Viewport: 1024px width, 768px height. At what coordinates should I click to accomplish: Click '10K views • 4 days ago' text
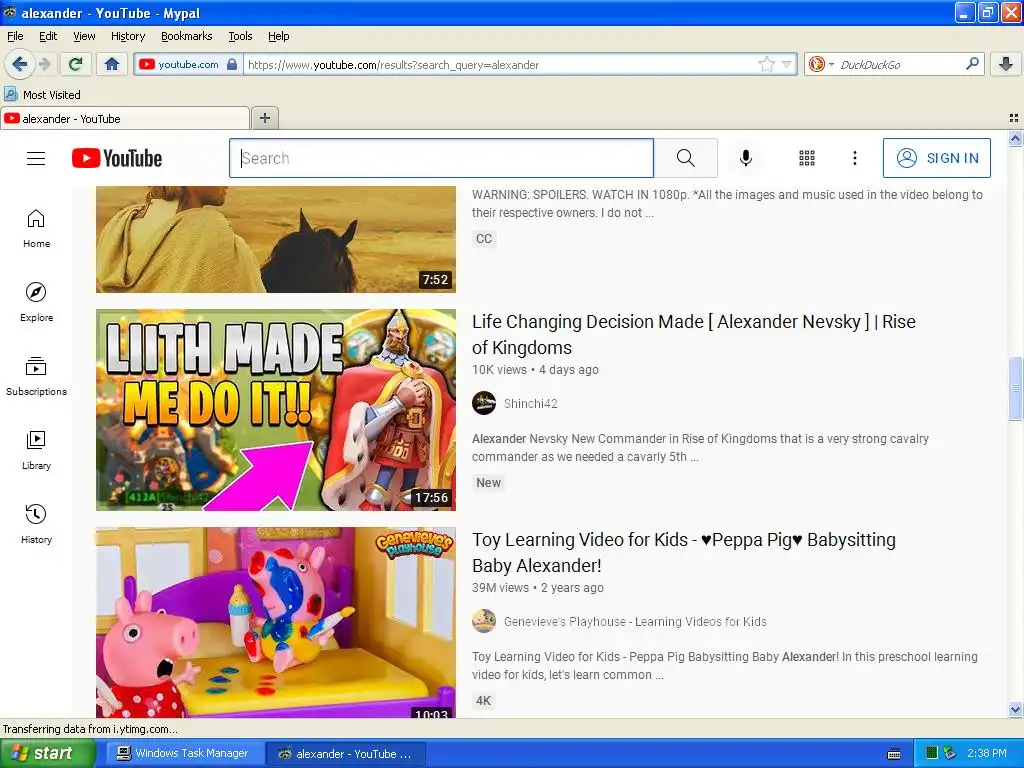coord(536,370)
